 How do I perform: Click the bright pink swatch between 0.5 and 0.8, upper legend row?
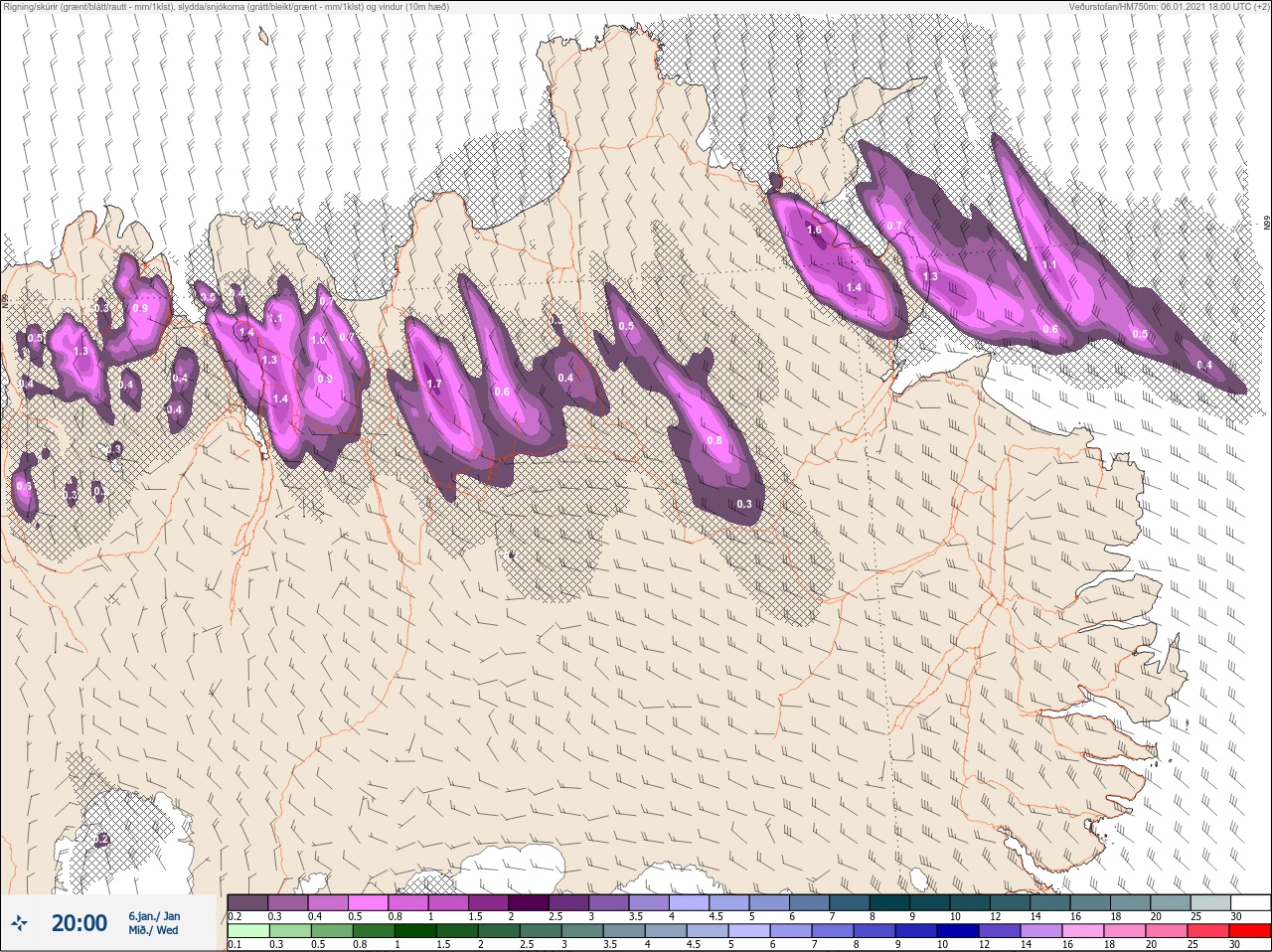coord(368,902)
